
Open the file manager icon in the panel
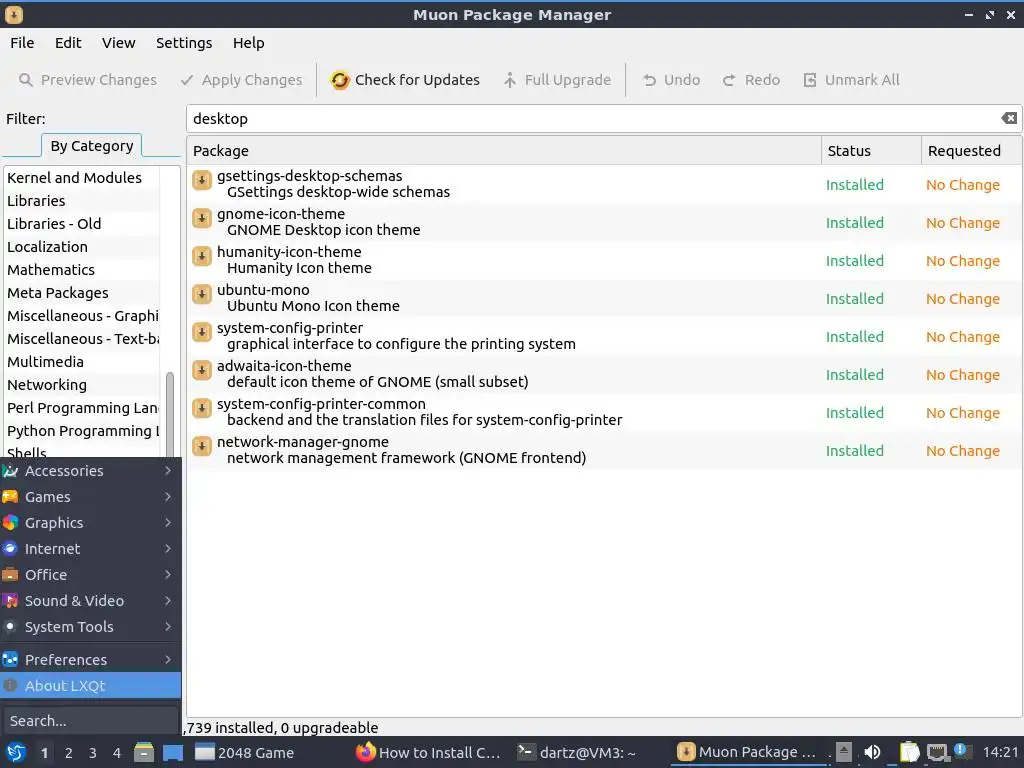tap(144, 752)
